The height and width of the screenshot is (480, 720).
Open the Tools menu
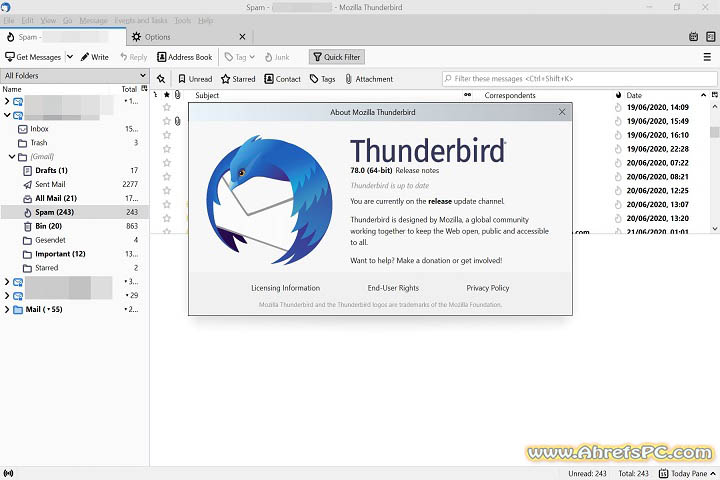tap(182, 20)
